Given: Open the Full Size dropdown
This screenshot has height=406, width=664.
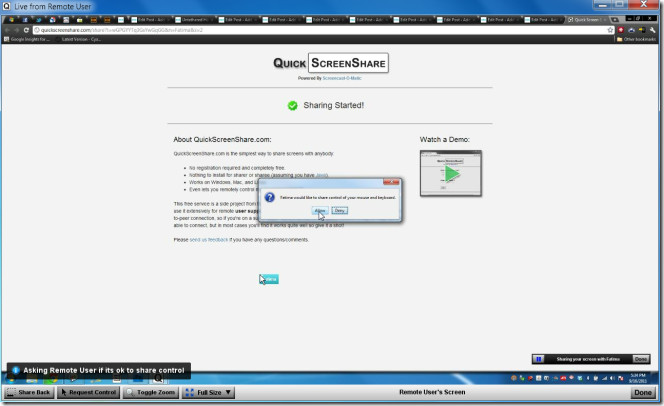Looking at the screenshot, I should (x=208, y=392).
